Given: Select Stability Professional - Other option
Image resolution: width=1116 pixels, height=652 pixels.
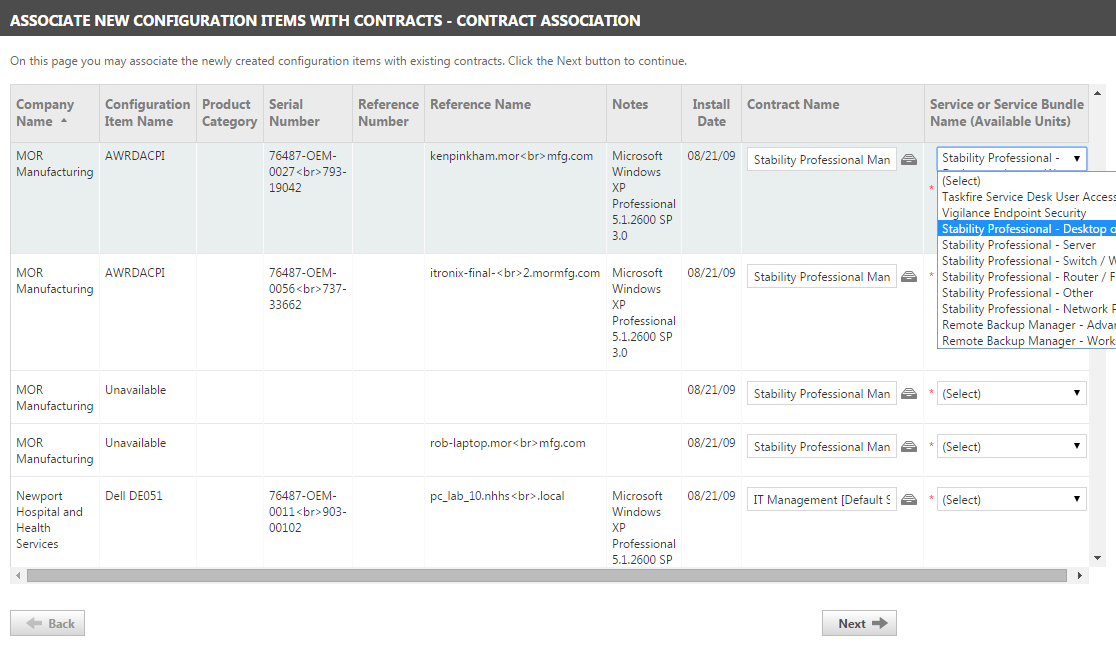Looking at the screenshot, I should coord(1017,293).
